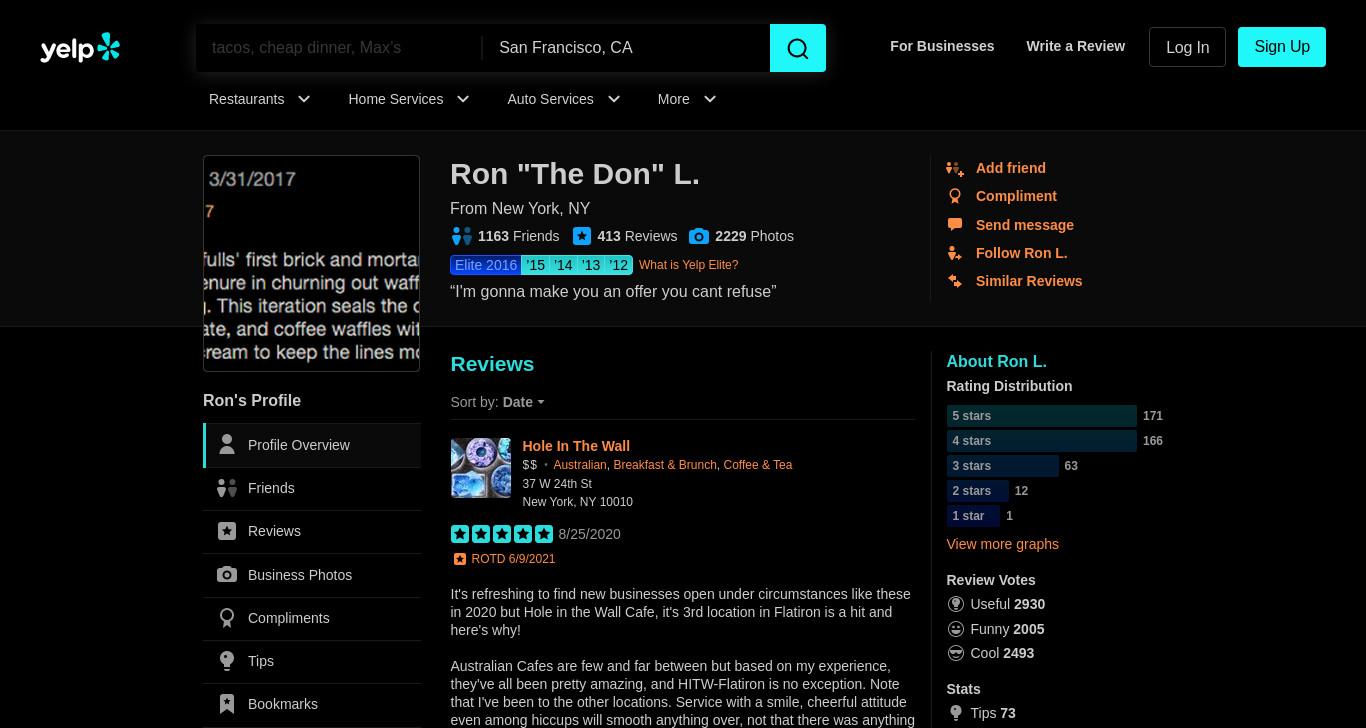The height and width of the screenshot is (728, 1366).
Task: Click Ron's profile photo thumbnail
Action: [x=312, y=264]
